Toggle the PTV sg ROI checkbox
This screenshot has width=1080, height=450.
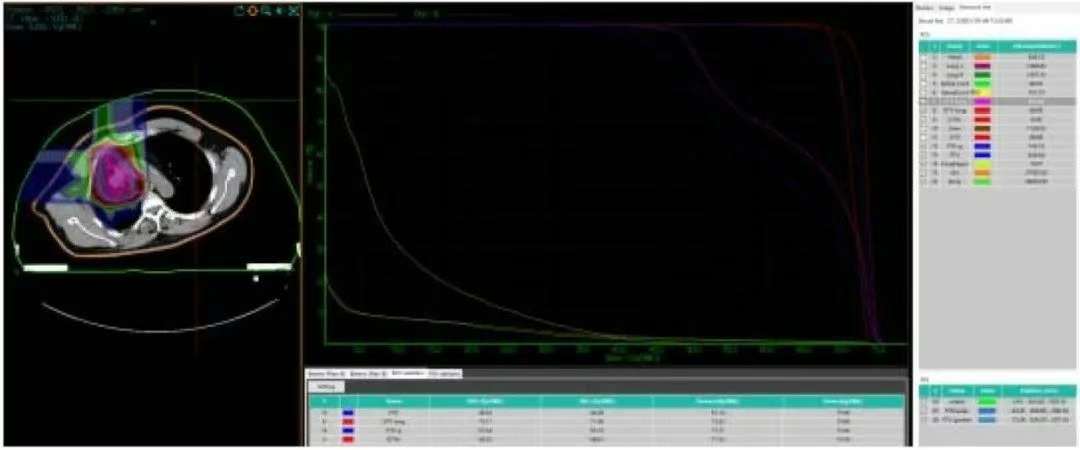click(924, 146)
